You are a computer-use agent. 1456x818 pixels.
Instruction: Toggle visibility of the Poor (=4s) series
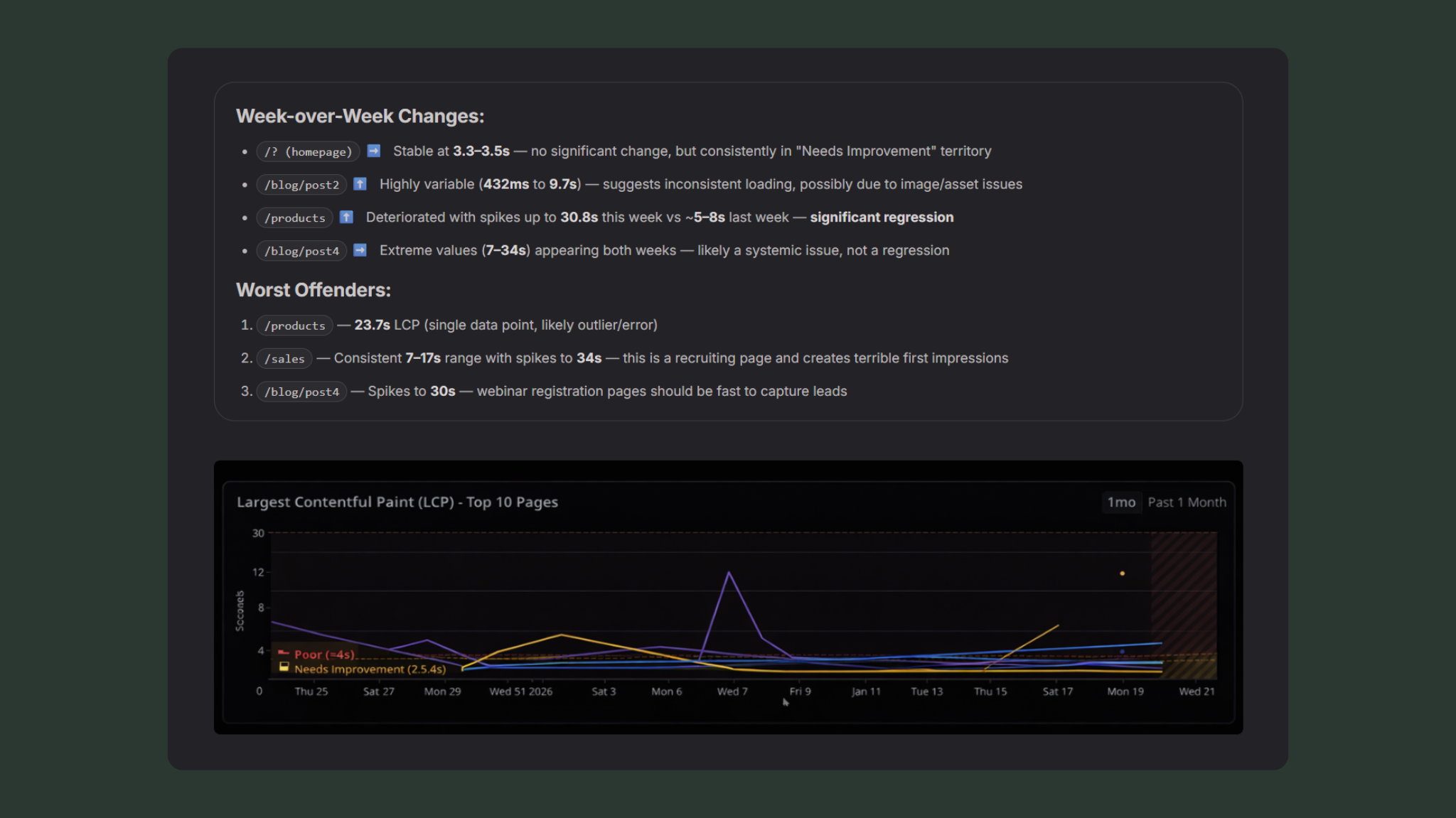323,654
